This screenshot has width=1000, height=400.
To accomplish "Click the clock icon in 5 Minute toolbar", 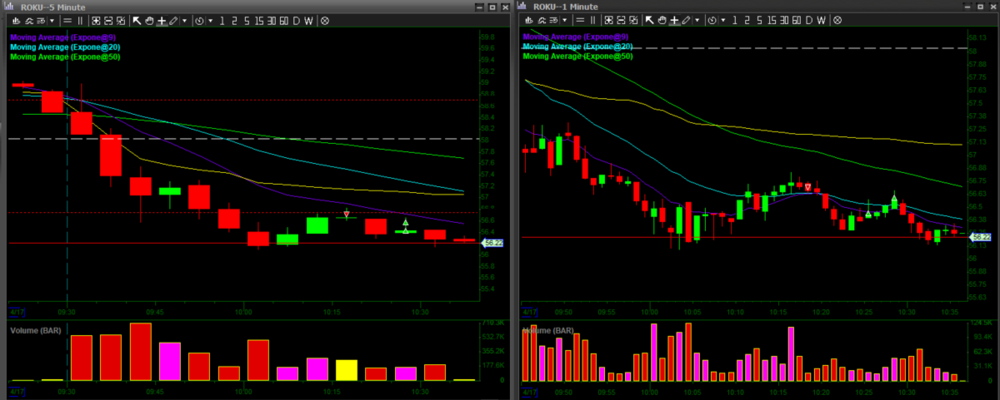I will (x=199, y=20).
